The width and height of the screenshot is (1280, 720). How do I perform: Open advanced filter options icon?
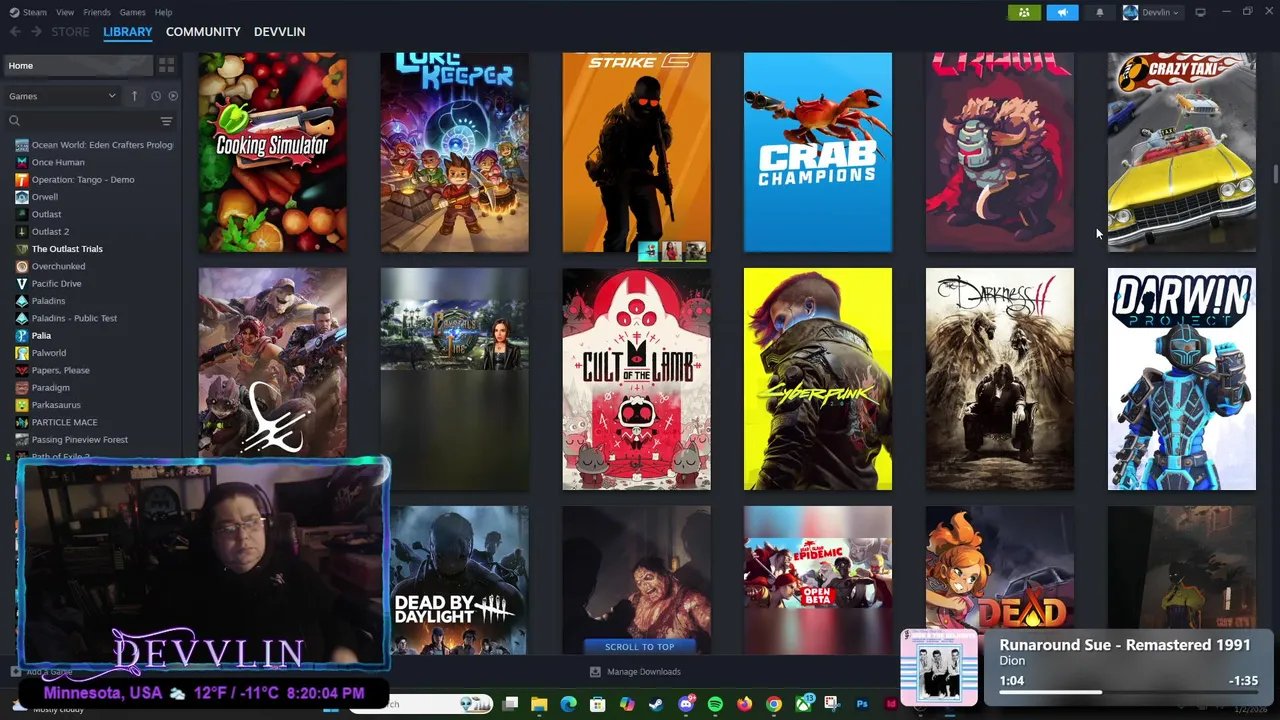(166, 121)
